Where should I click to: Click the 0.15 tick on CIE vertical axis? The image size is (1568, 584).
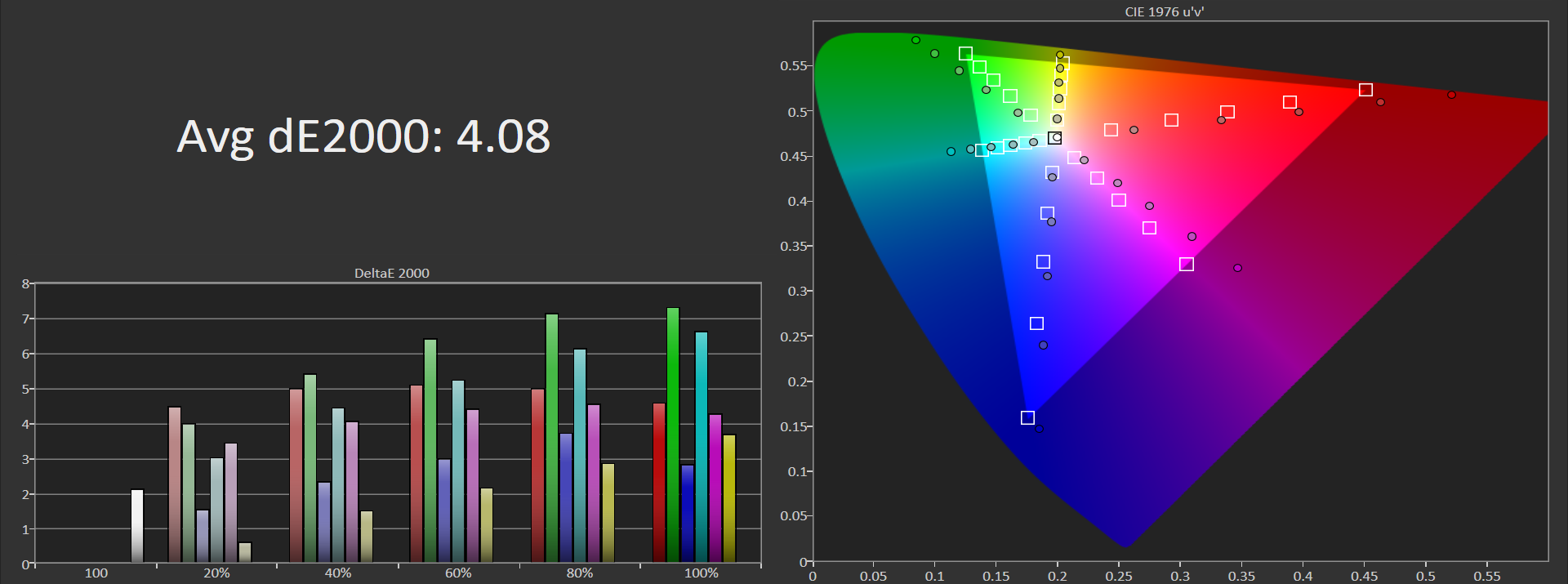794,426
